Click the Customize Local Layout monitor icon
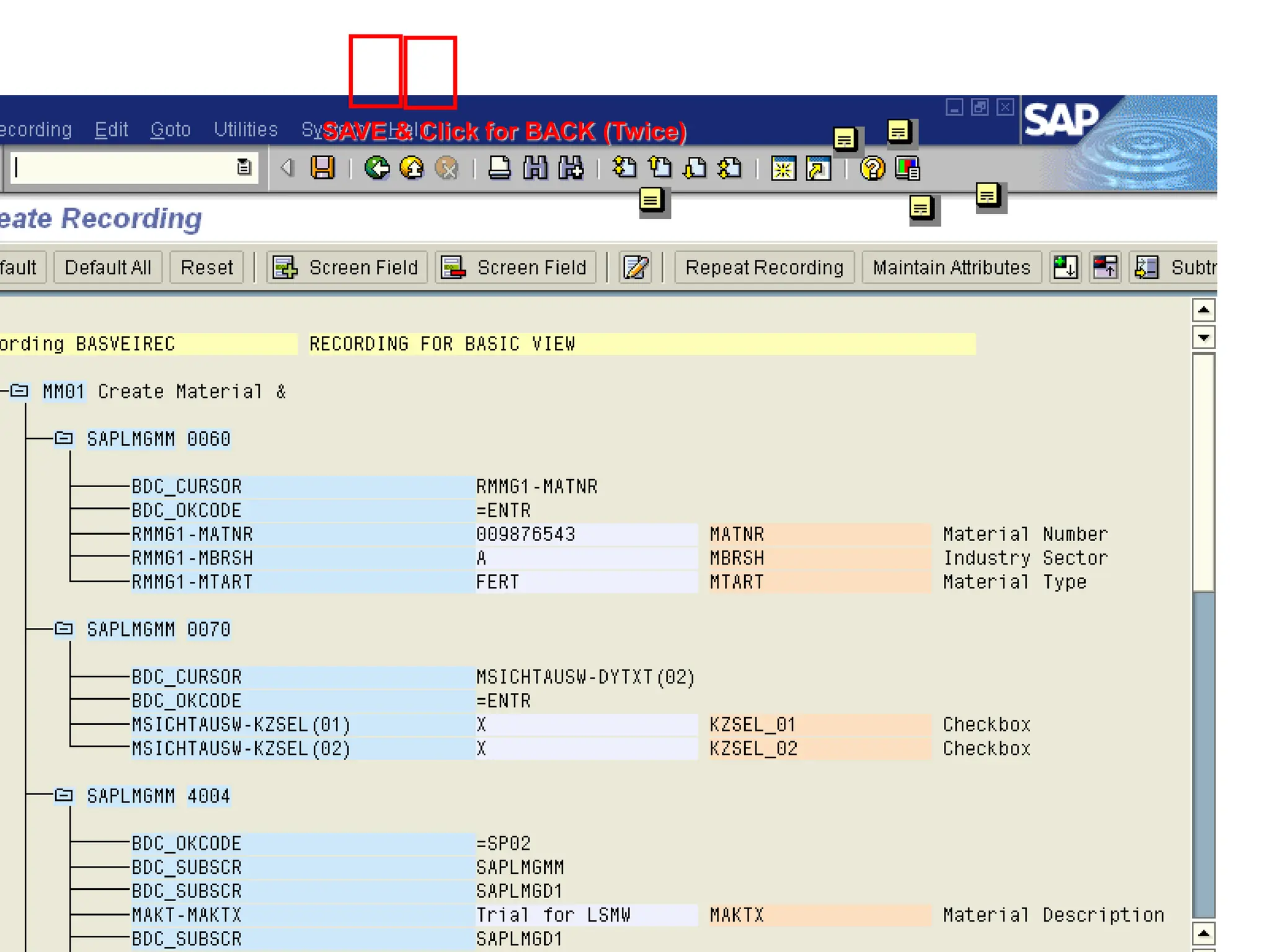Viewport: 1270px width, 952px height. click(907, 168)
